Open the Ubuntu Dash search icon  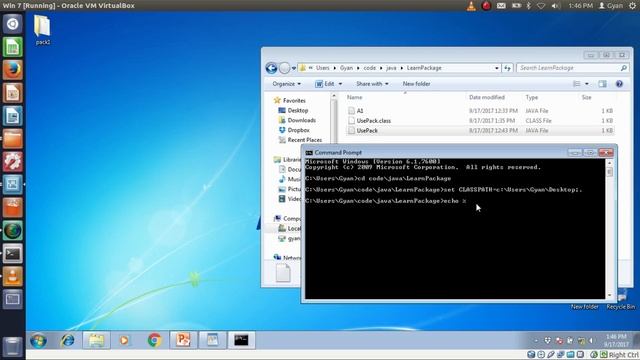point(13,24)
